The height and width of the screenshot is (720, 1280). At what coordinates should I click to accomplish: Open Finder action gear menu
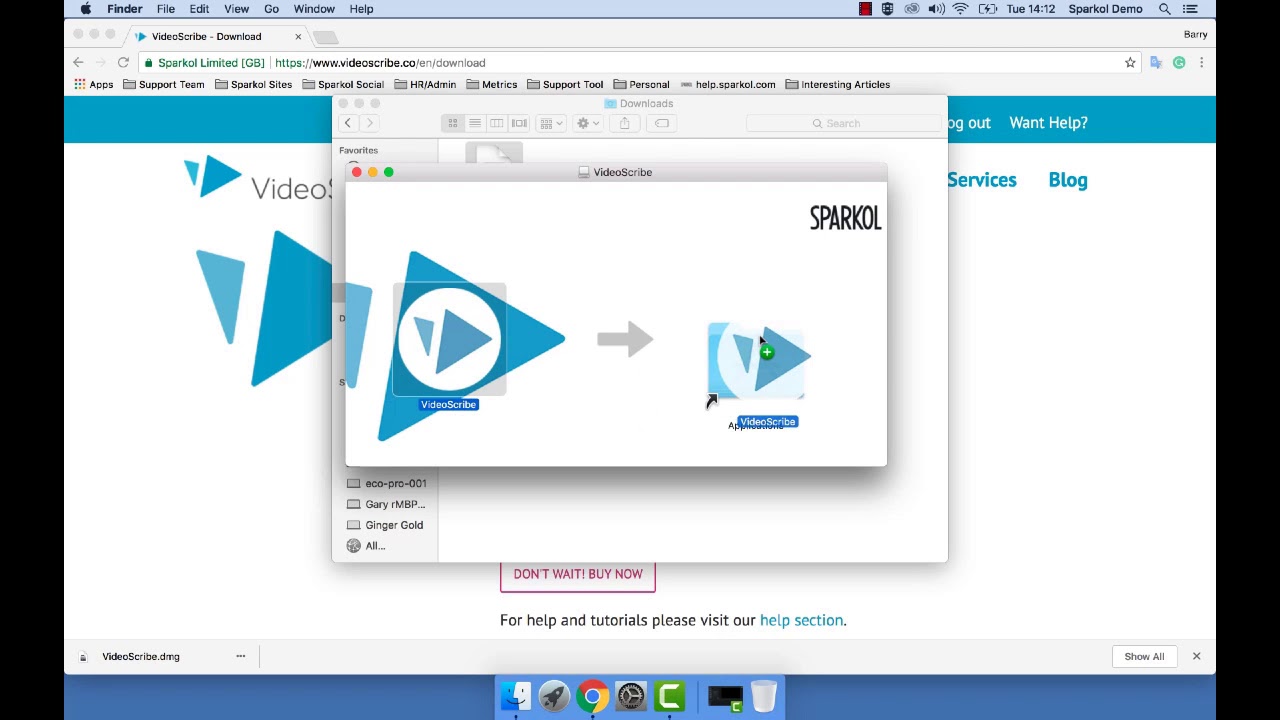[586, 123]
